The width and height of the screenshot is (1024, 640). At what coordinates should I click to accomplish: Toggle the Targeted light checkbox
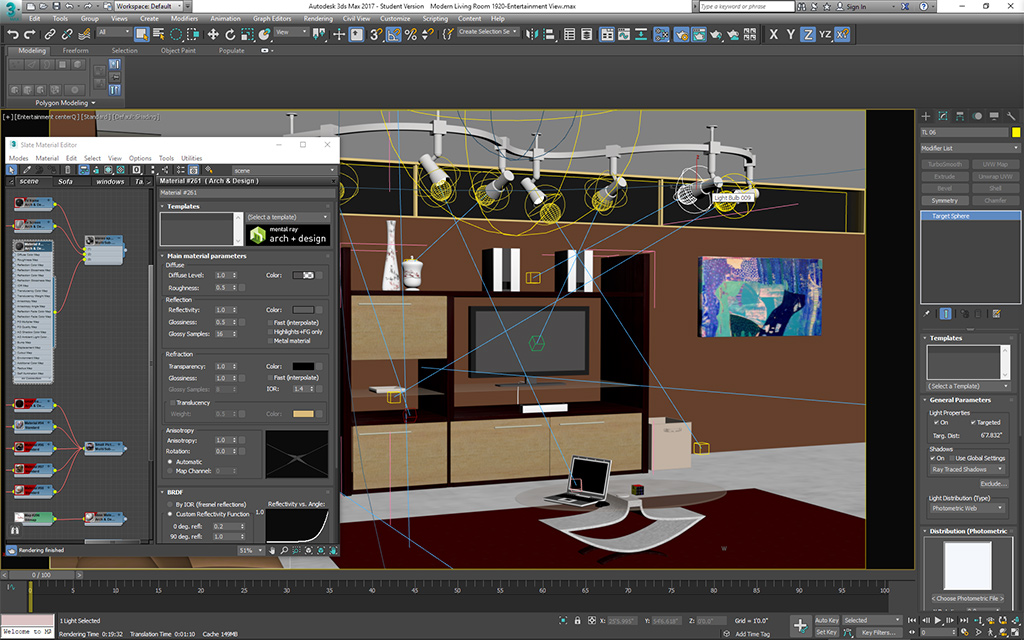(x=973, y=423)
